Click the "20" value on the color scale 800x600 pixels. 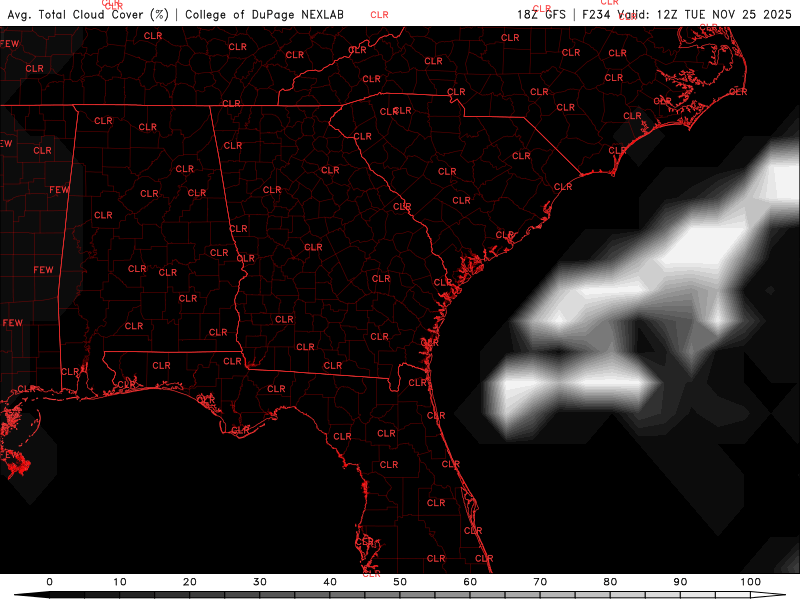pos(190,582)
